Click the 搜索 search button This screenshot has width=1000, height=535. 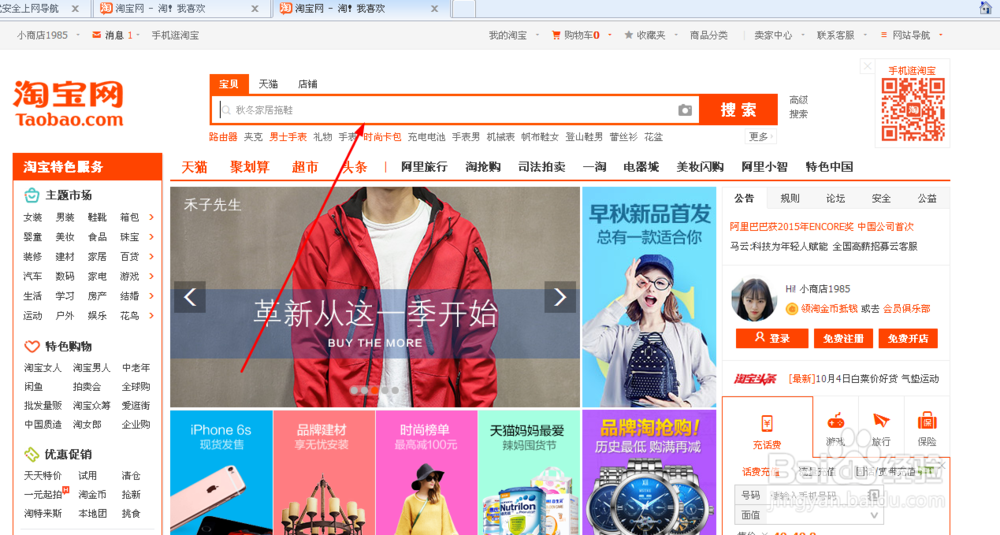(x=739, y=110)
